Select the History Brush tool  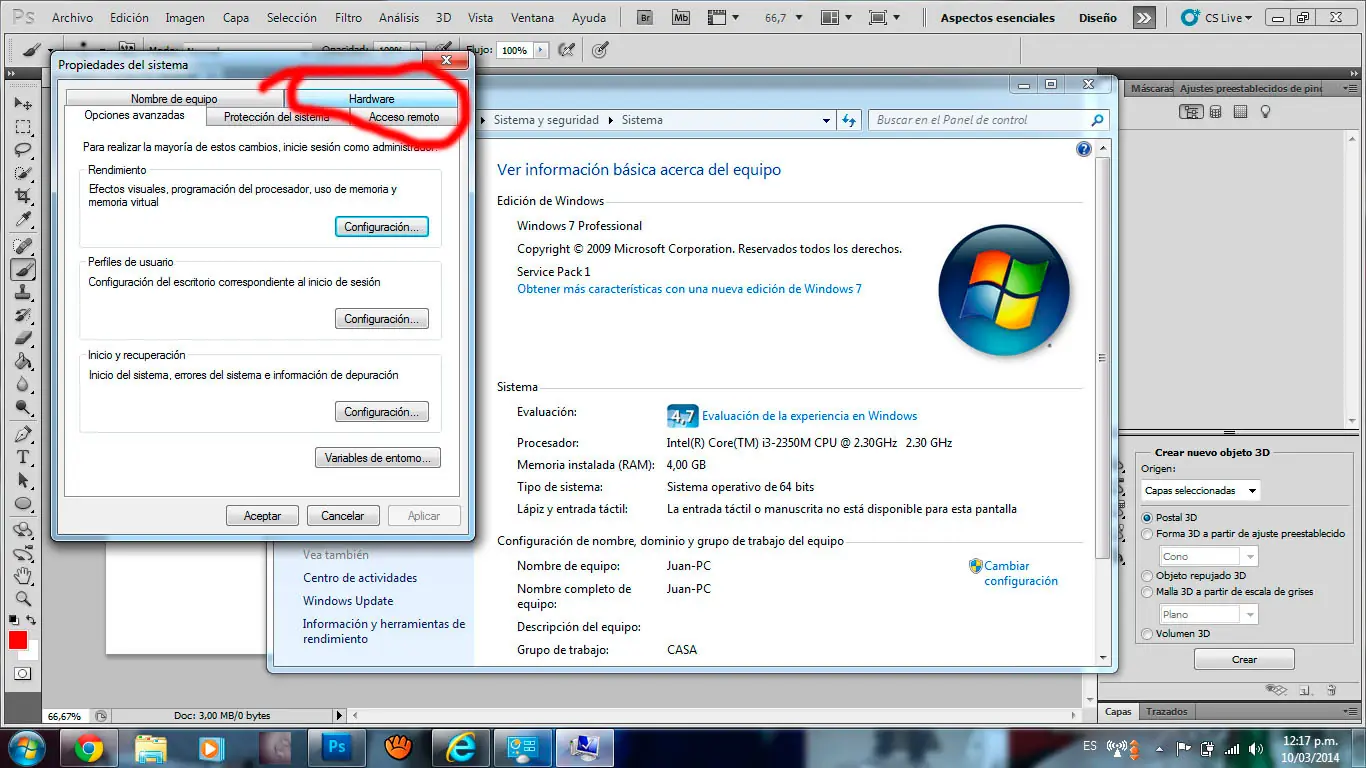[x=23, y=316]
